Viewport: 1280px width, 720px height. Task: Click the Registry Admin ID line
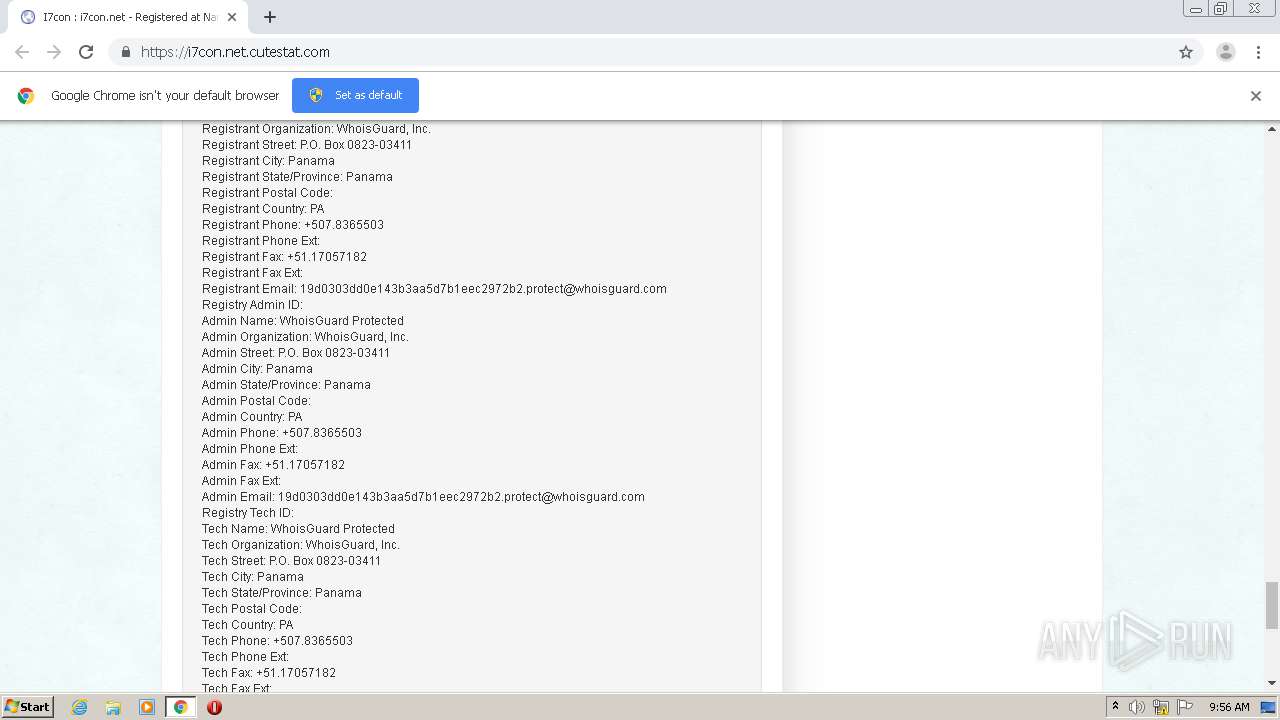click(x=252, y=305)
